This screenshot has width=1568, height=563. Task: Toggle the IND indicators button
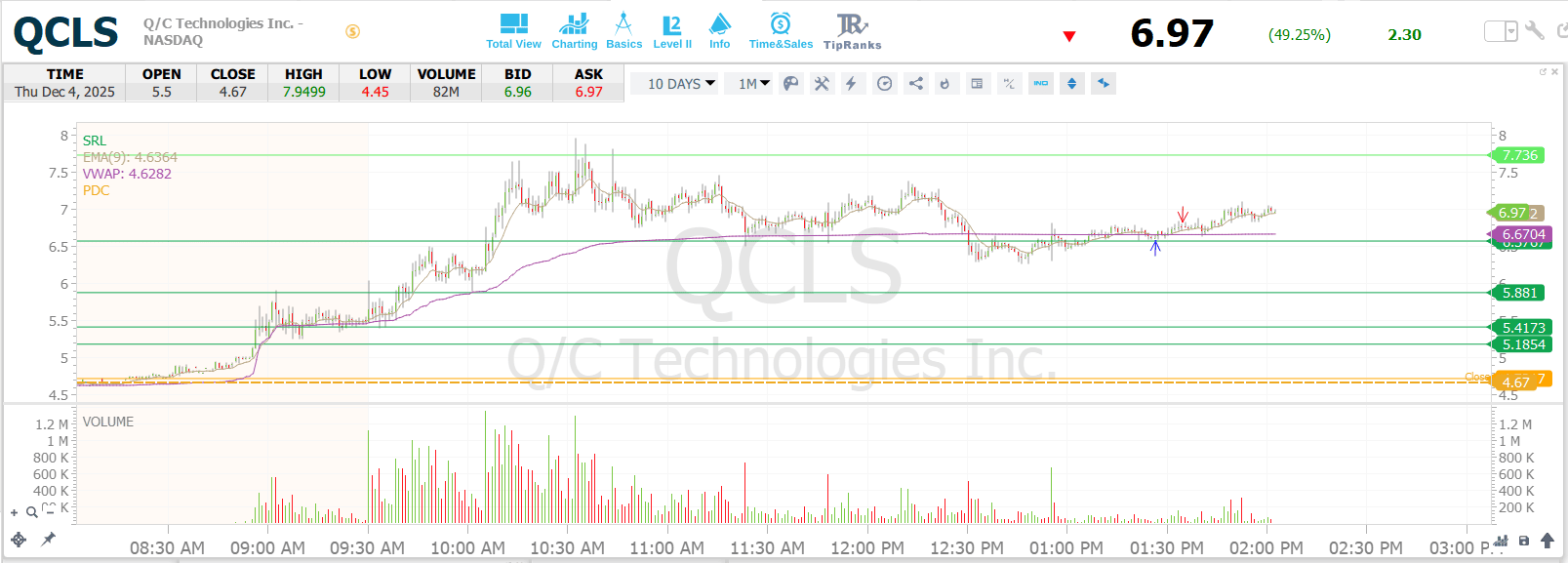pyautogui.click(x=1041, y=84)
